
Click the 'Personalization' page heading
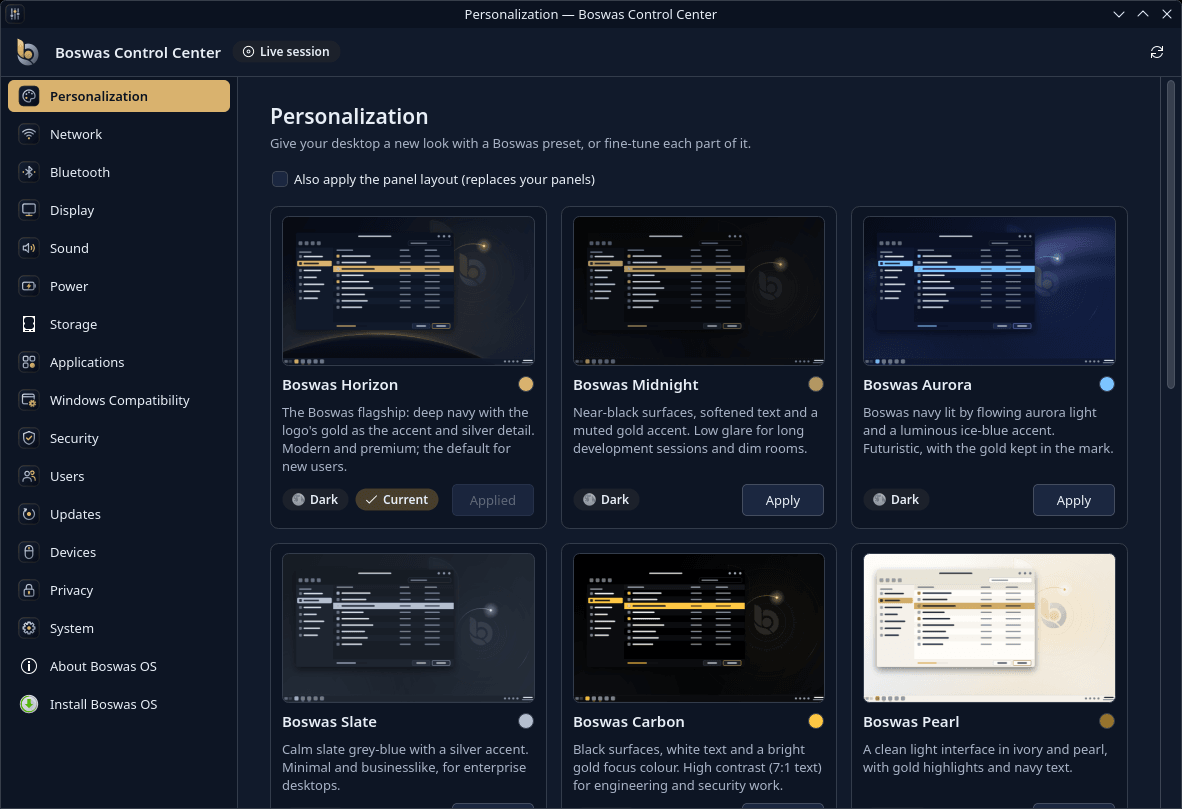349,116
